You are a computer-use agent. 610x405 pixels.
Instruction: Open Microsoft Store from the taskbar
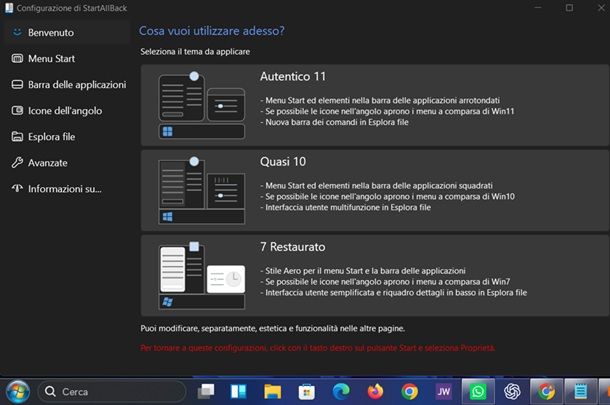[x=307, y=392]
